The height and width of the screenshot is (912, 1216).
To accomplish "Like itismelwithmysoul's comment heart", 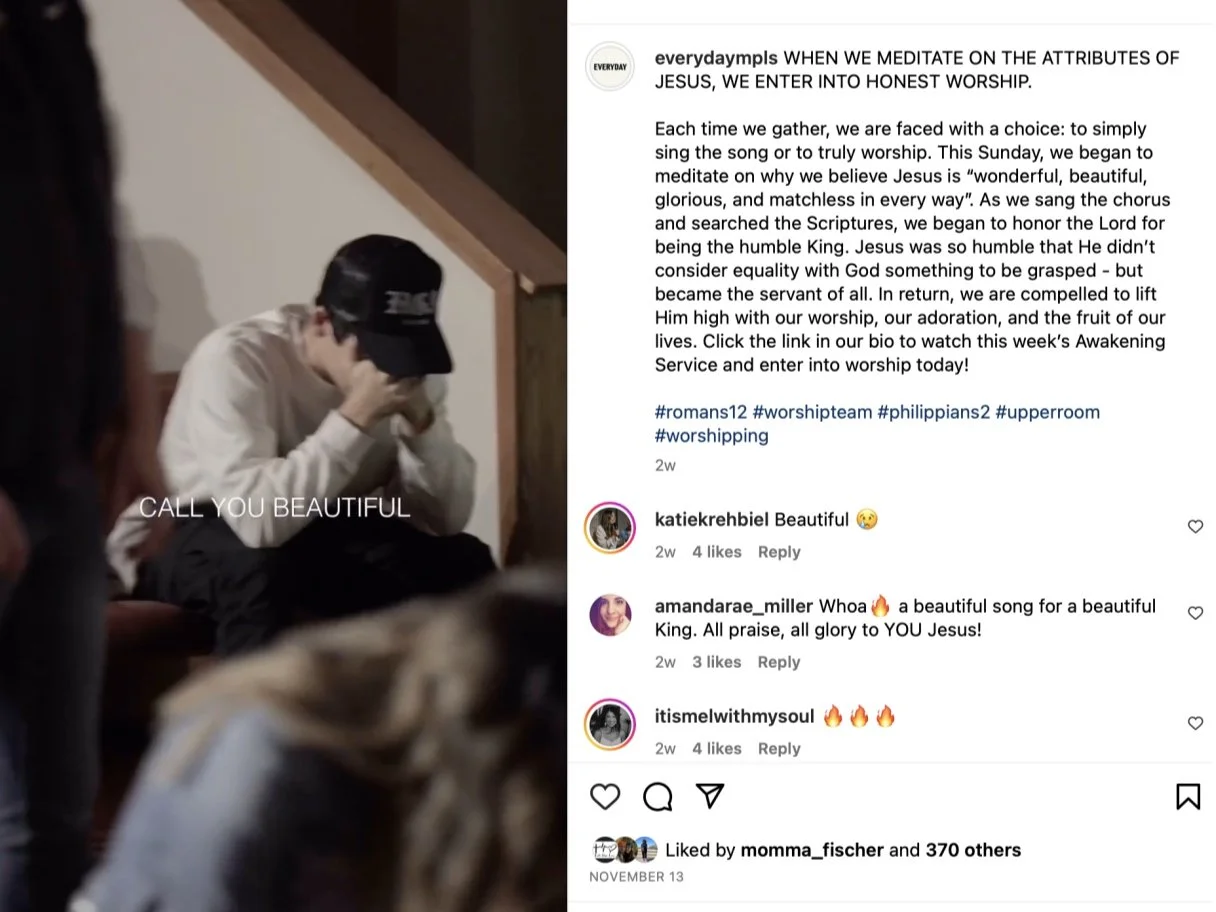I will [x=1195, y=723].
